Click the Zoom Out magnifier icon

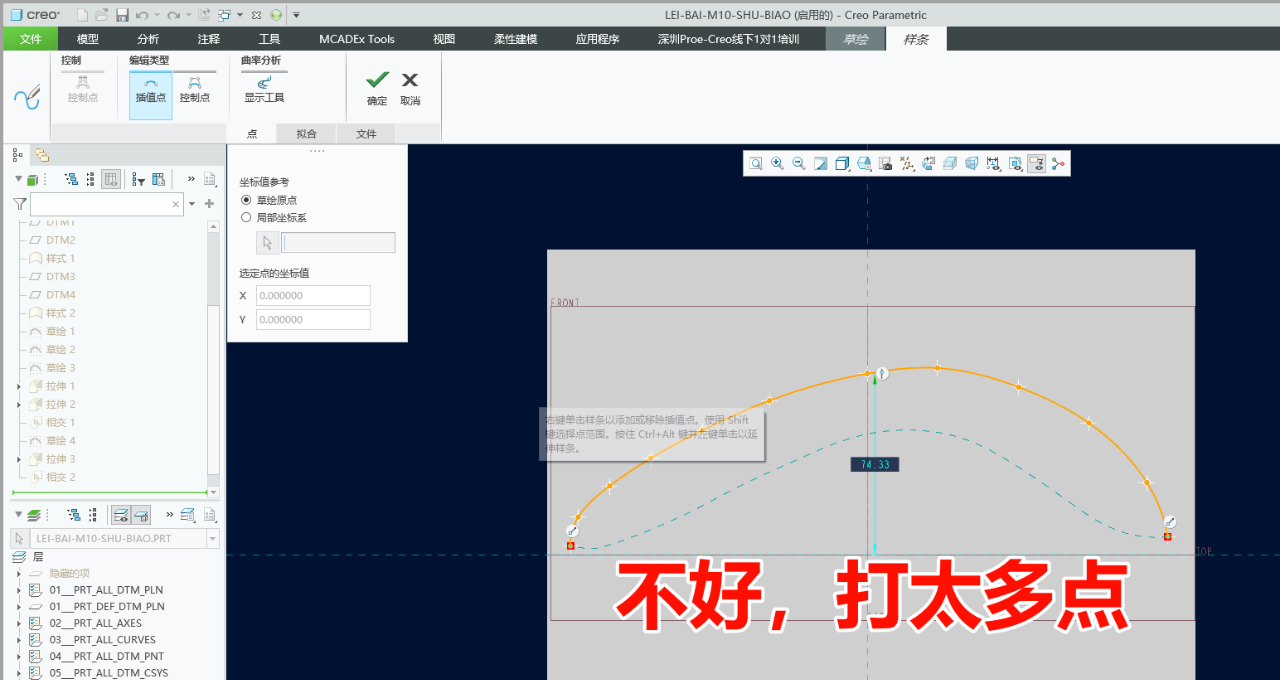tap(798, 164)
